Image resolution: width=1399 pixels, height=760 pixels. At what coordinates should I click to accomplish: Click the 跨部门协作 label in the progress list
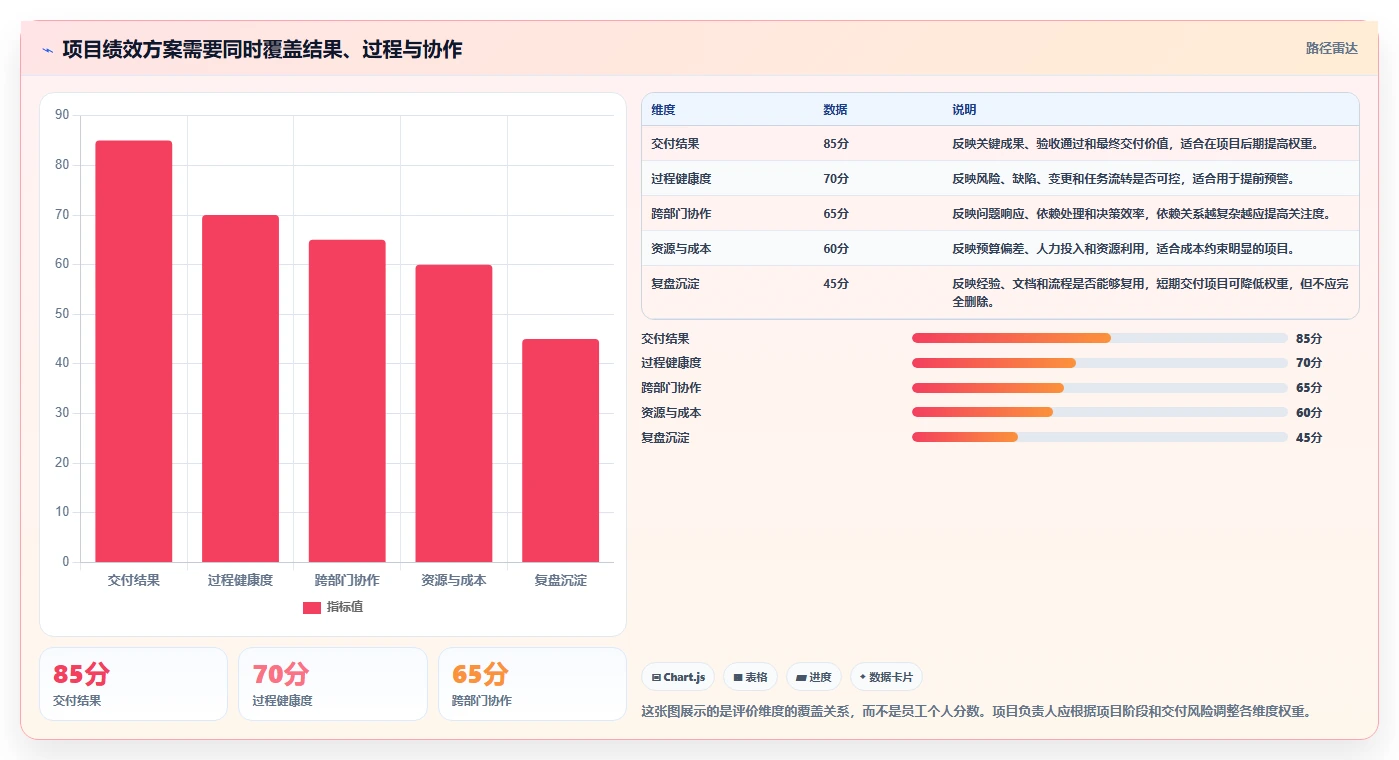click(x=671, y=388)
